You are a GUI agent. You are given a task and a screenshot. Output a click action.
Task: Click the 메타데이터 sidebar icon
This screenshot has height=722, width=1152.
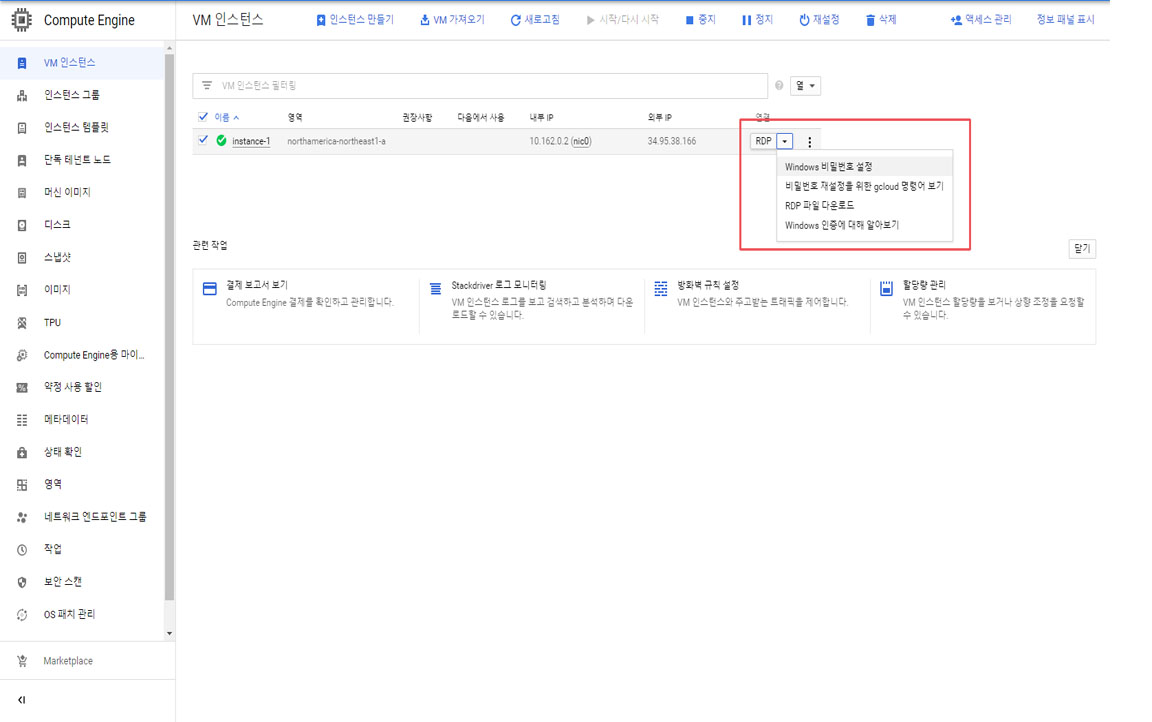click(x=22, y=419)
